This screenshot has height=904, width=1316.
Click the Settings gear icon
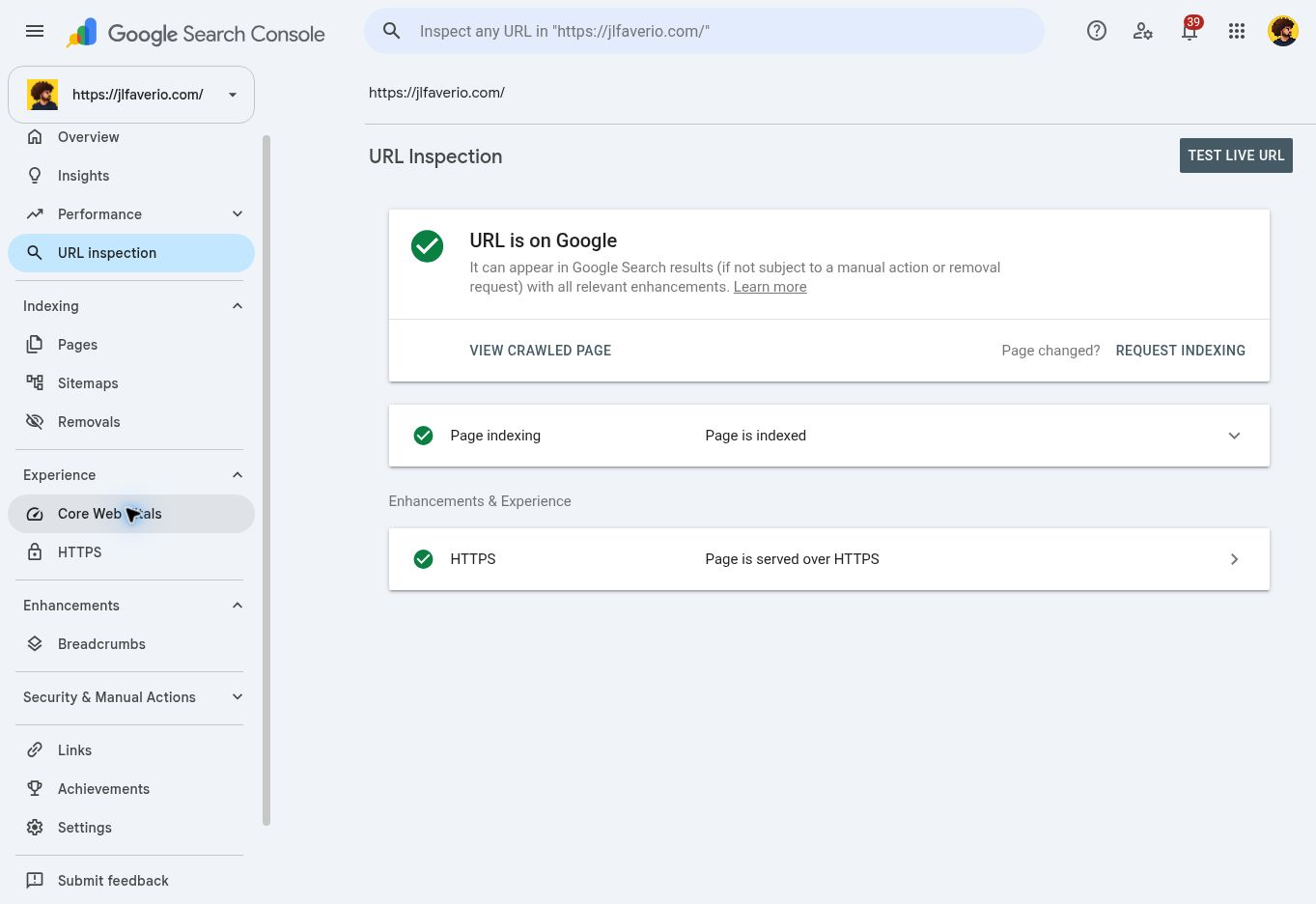tap(35, 828)
